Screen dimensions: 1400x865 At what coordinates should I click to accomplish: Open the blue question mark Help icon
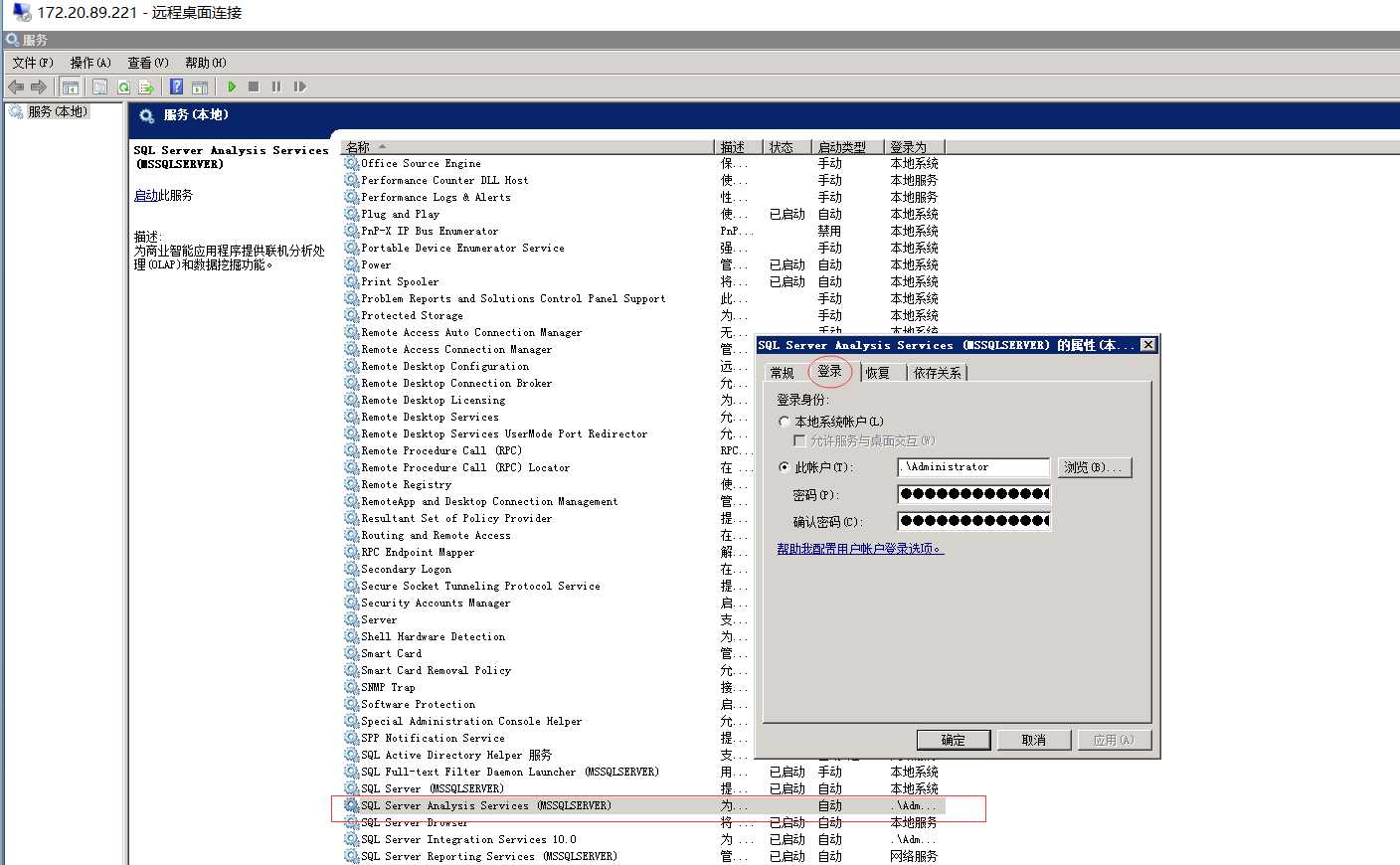point(176,87)
